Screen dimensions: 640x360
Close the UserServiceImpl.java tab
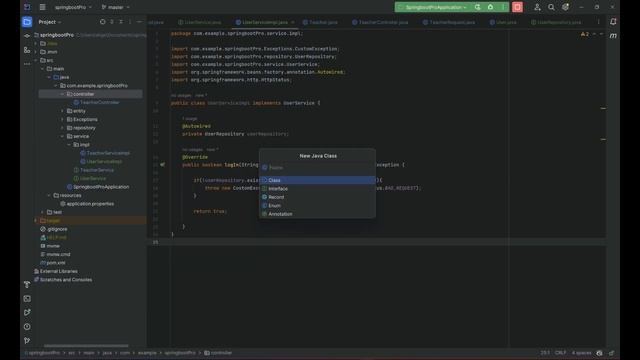(293, 22)
